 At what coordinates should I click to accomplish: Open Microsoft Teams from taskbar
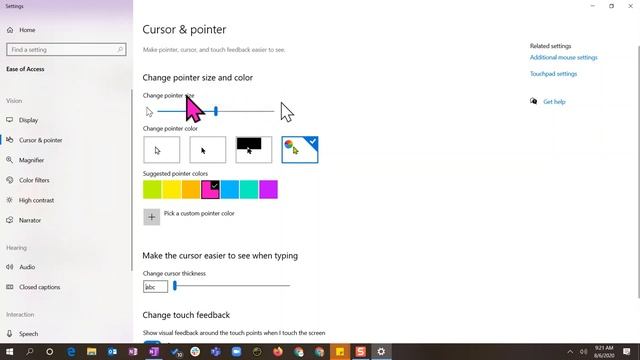[216, 352]
